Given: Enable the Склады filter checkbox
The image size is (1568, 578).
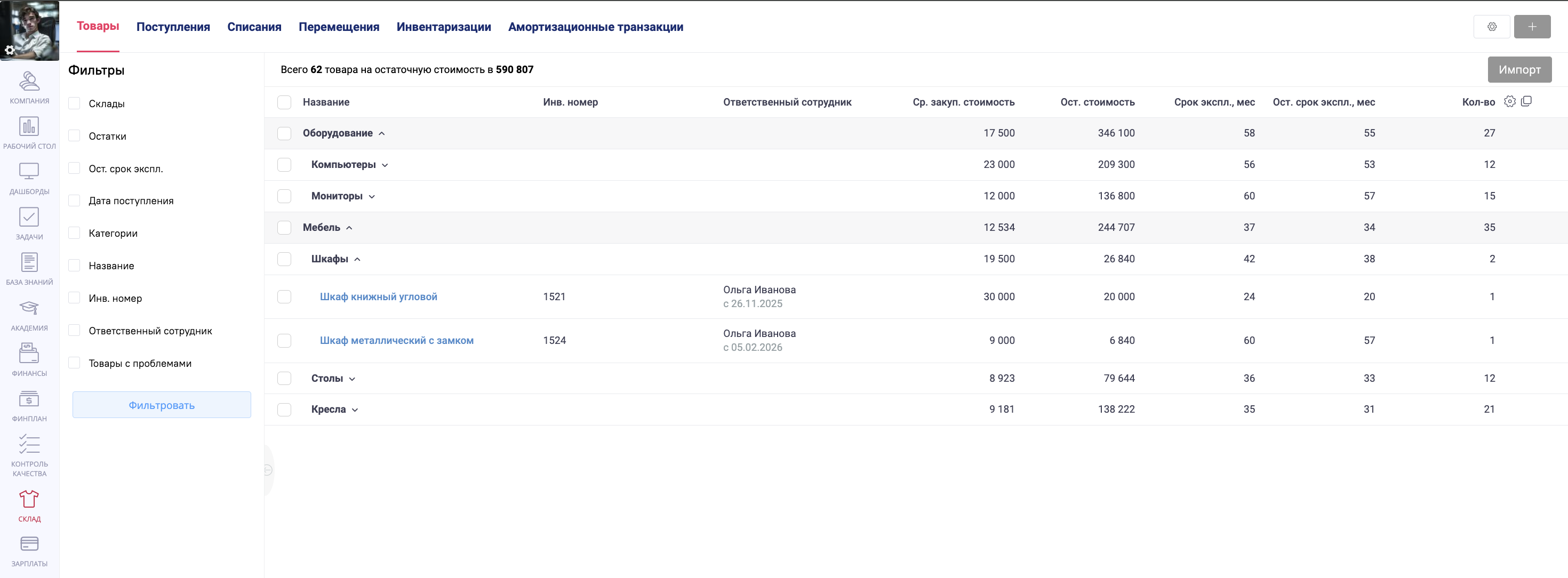Looking at the screenshot, I should 74,103.
